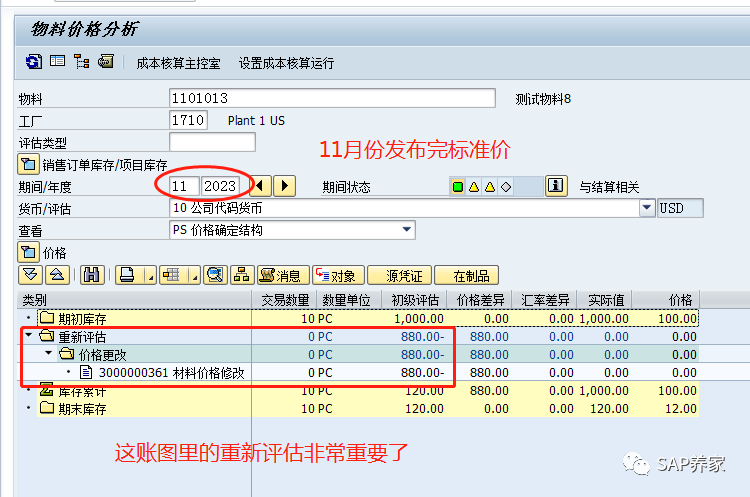Click expand all nodes icon
The image size is (750, 497).
pyautogui.click(x=30, y=275)
